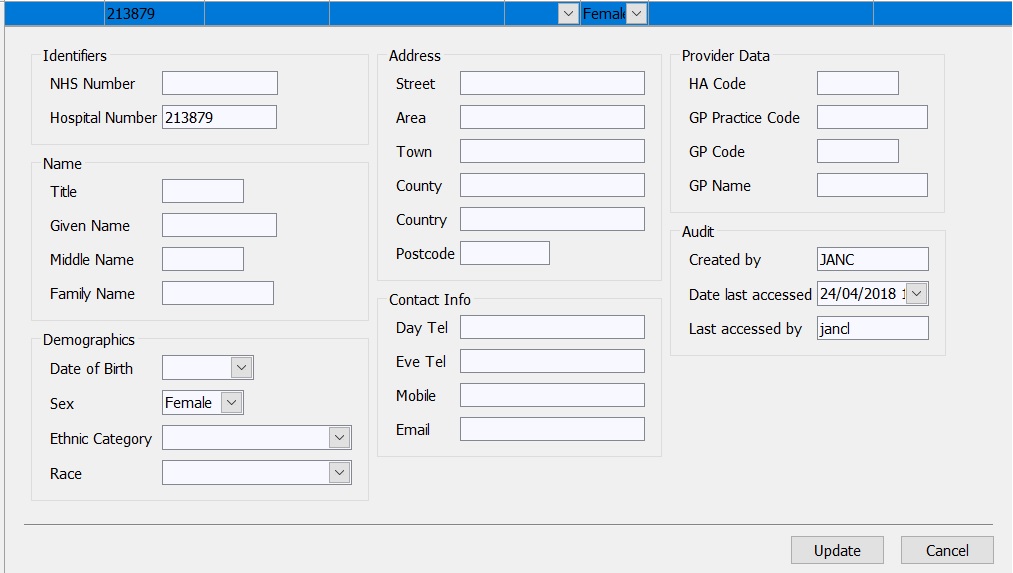Focus the Given Name text box
This screenshot has width=1013, height=573.
click(x=219, y=225)
